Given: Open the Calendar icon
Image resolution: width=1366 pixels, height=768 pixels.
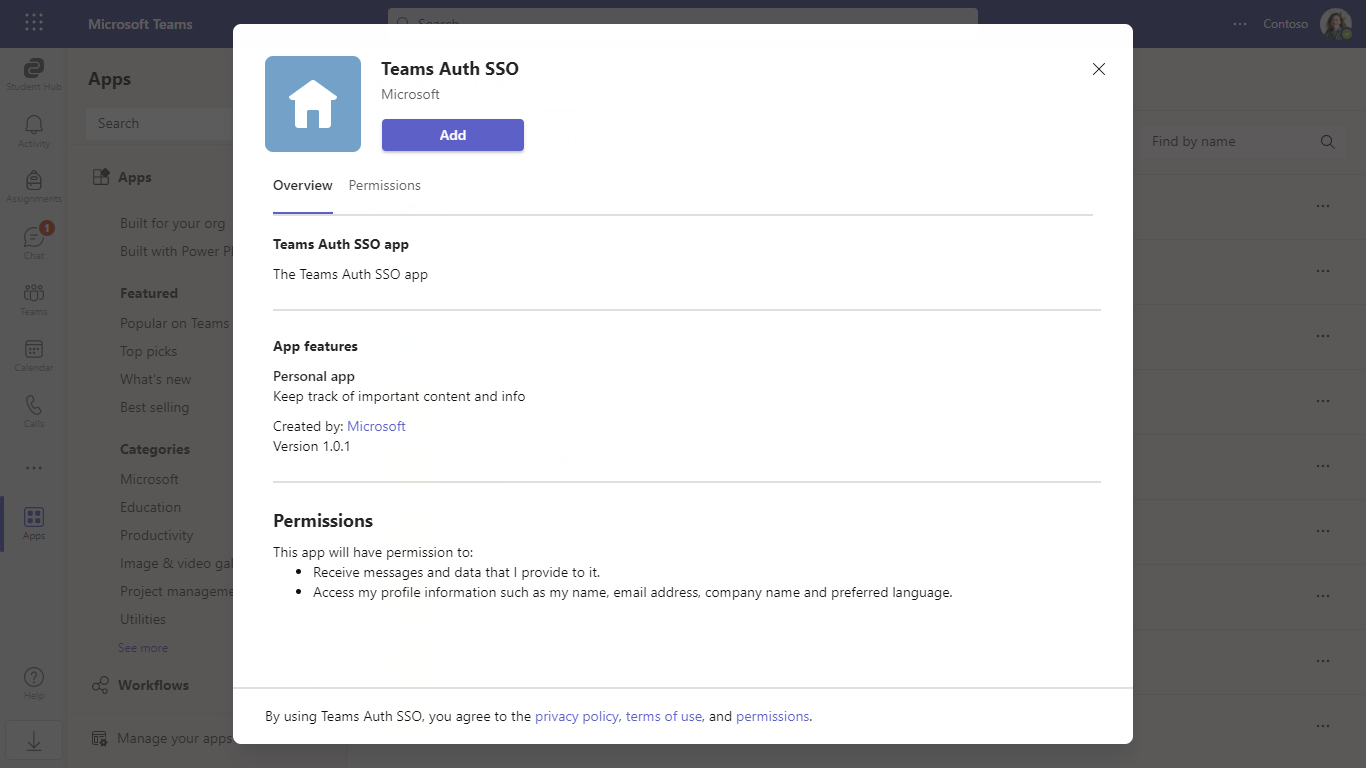Looking at the screenshot, I should point(34,351).
